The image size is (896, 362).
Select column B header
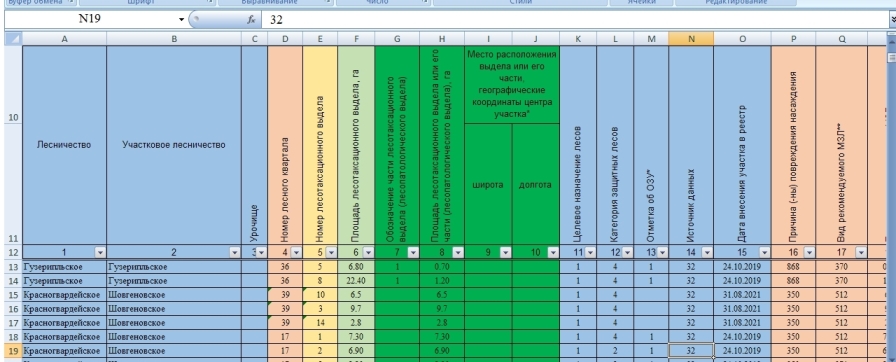pyautogui.click(x=174, y=39)
